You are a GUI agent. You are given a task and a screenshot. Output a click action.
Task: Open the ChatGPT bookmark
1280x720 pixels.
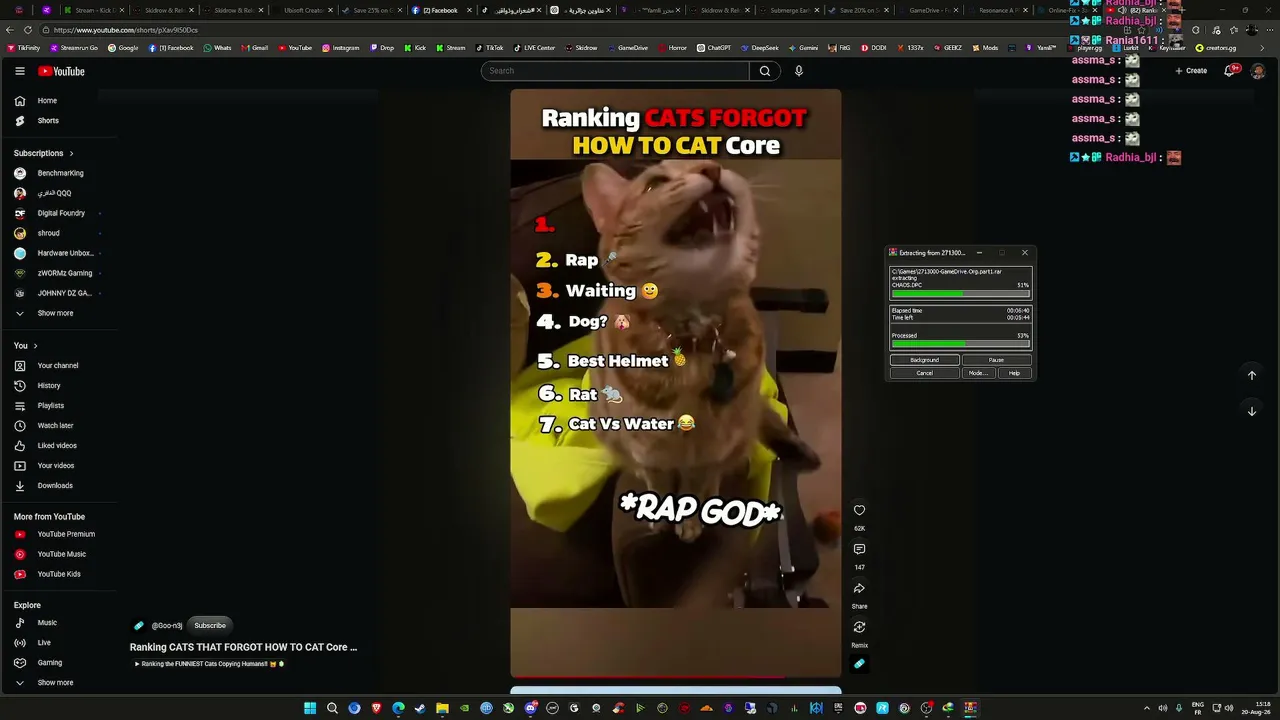tap(714, 48)
